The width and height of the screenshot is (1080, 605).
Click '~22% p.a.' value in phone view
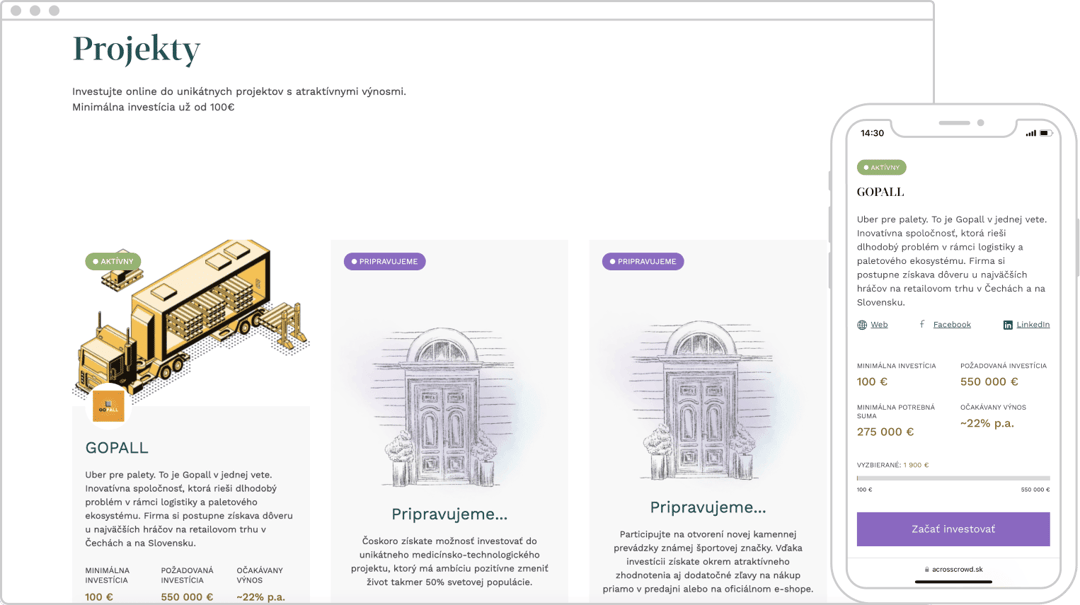pyautogui.click(x=987, y=423)
